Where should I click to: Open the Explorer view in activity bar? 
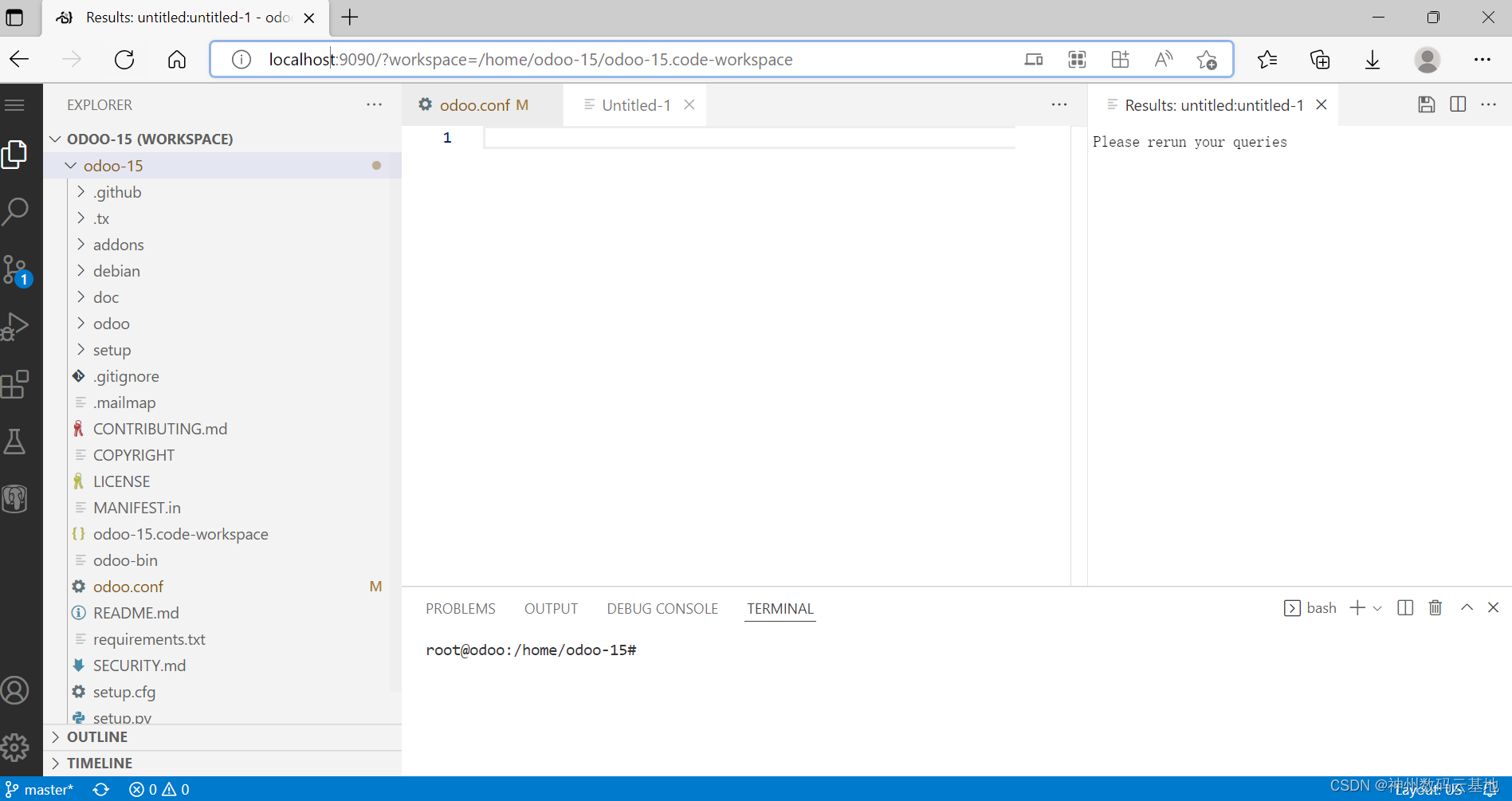[15, 154]
